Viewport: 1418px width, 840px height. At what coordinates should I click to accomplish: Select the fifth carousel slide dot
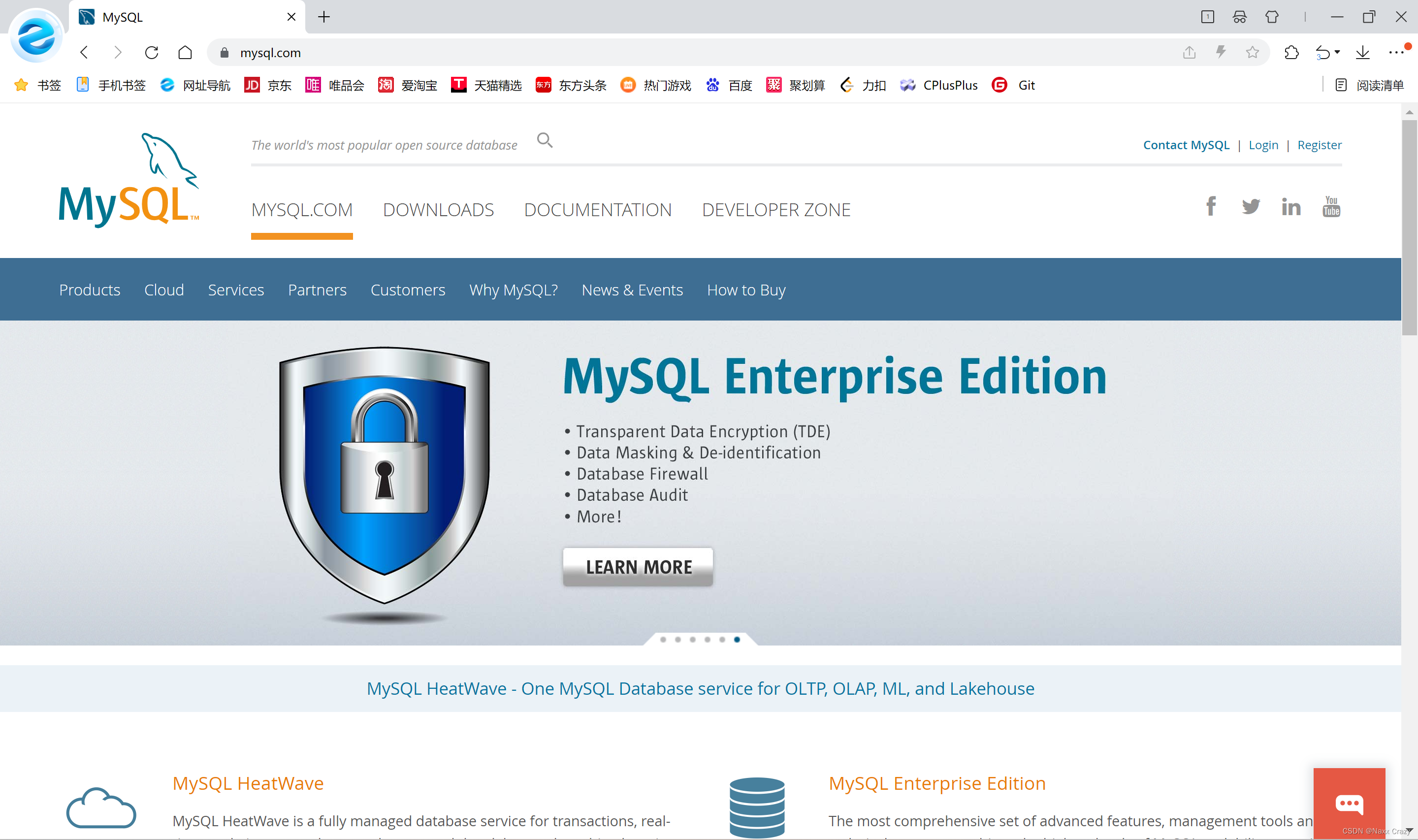[x=722, y=640]
